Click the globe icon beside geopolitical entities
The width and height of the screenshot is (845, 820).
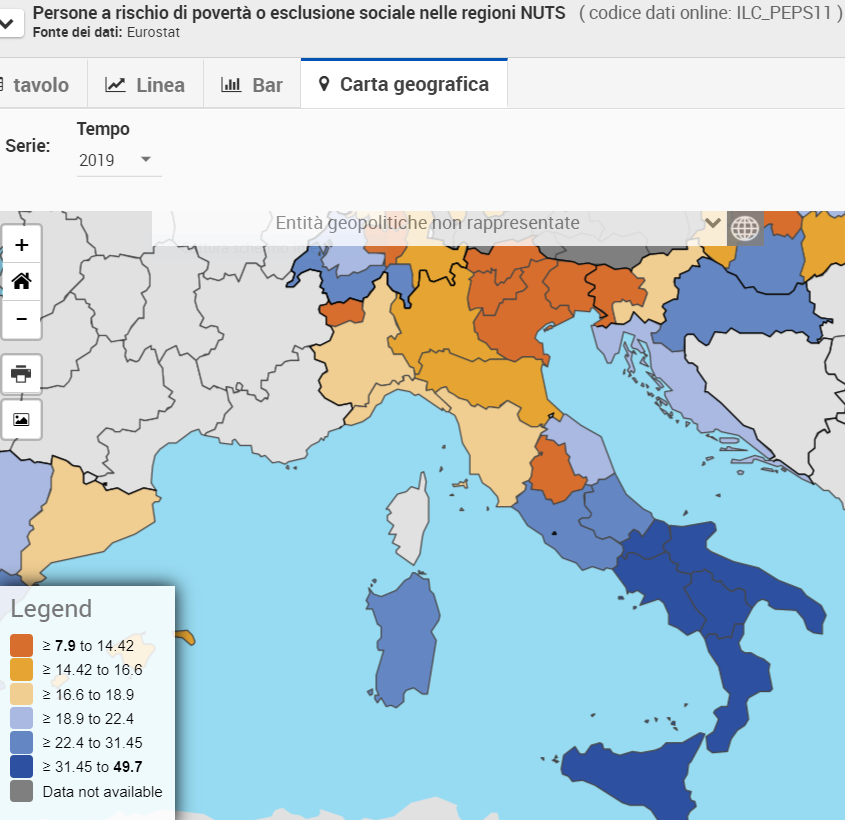[744, 227]
